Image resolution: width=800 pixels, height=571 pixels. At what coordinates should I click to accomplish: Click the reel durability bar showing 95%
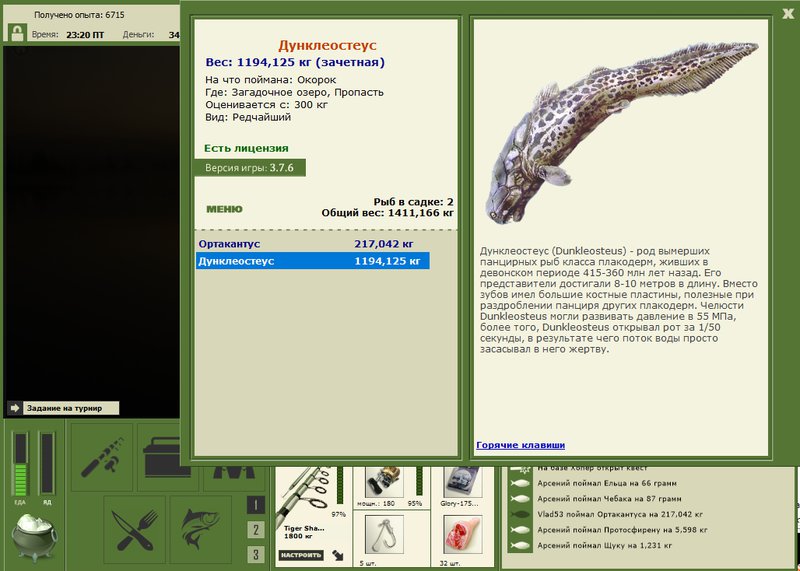pyautogui.click(x=419, y=482)
